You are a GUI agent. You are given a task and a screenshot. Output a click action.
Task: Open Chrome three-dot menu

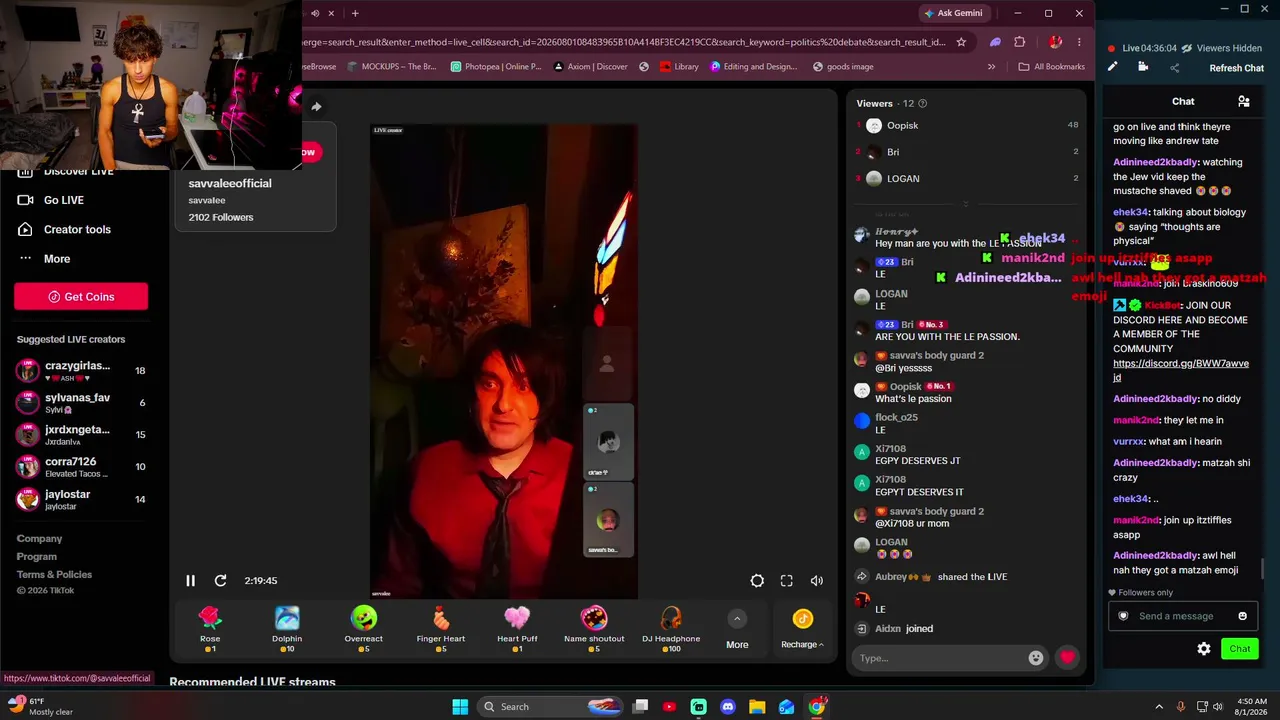point(1079,42)
